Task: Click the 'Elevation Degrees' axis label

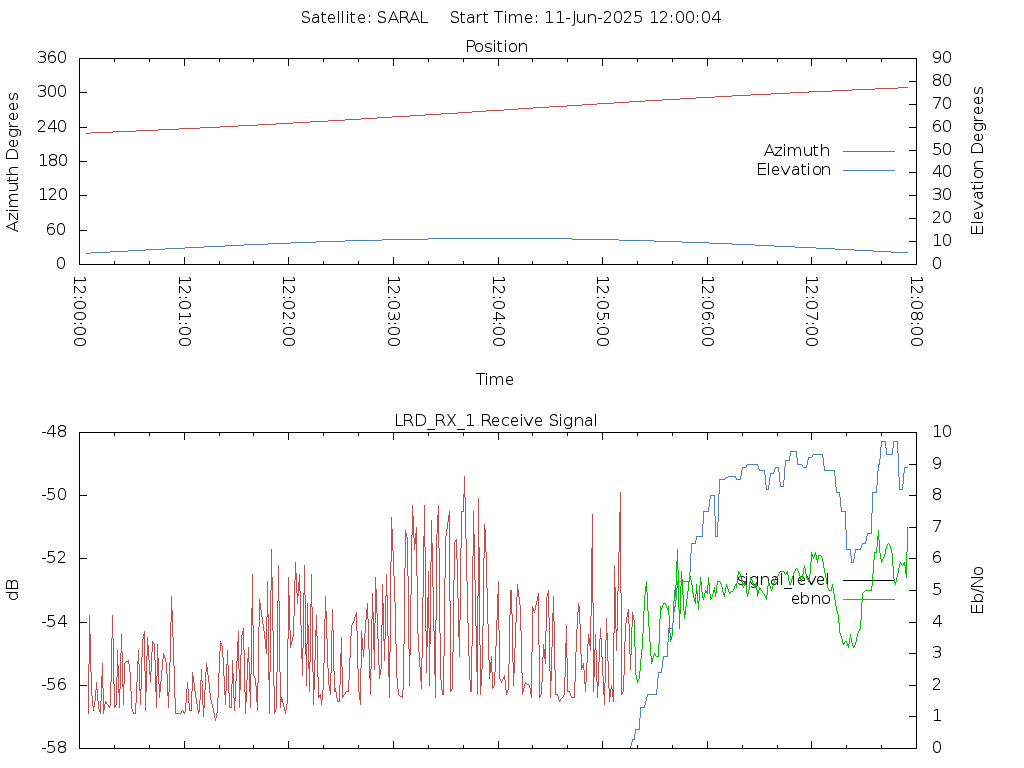Action: [977, 161]
